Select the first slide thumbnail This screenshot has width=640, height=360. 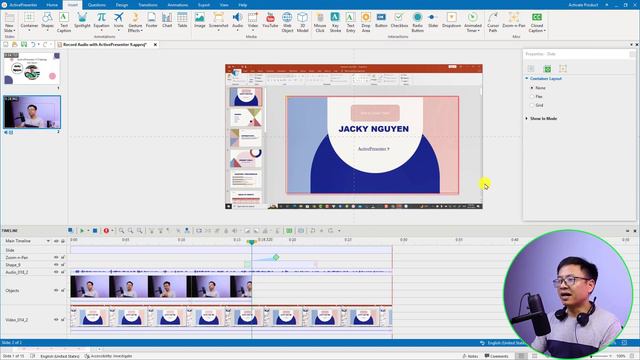pyautogui.click(x=32, y=68)
